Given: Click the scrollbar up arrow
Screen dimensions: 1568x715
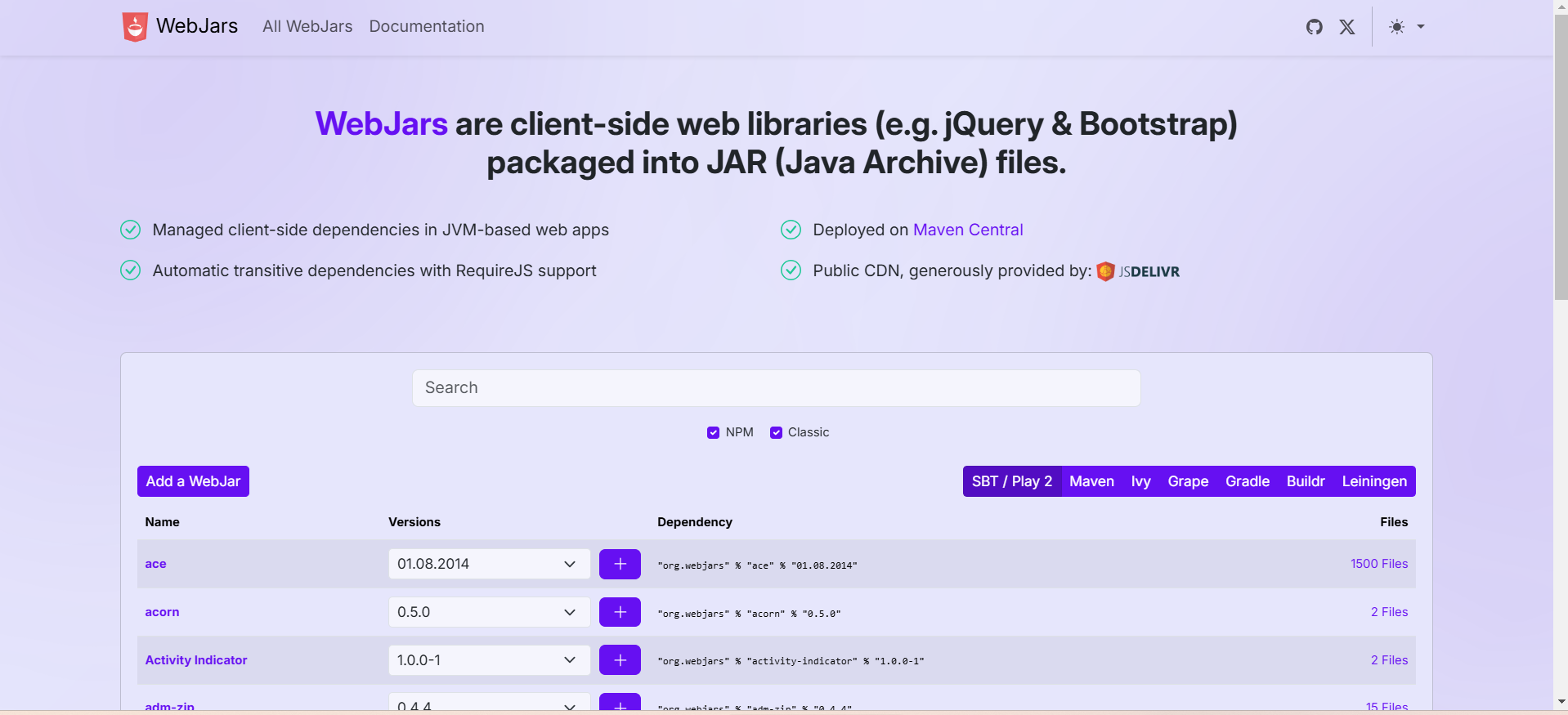Looking at the screenshot, I should click(1561, 7).
